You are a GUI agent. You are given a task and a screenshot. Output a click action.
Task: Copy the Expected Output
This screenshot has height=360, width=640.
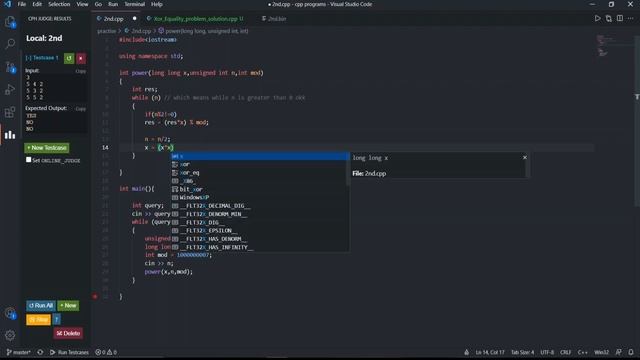[x=81, y=109]
